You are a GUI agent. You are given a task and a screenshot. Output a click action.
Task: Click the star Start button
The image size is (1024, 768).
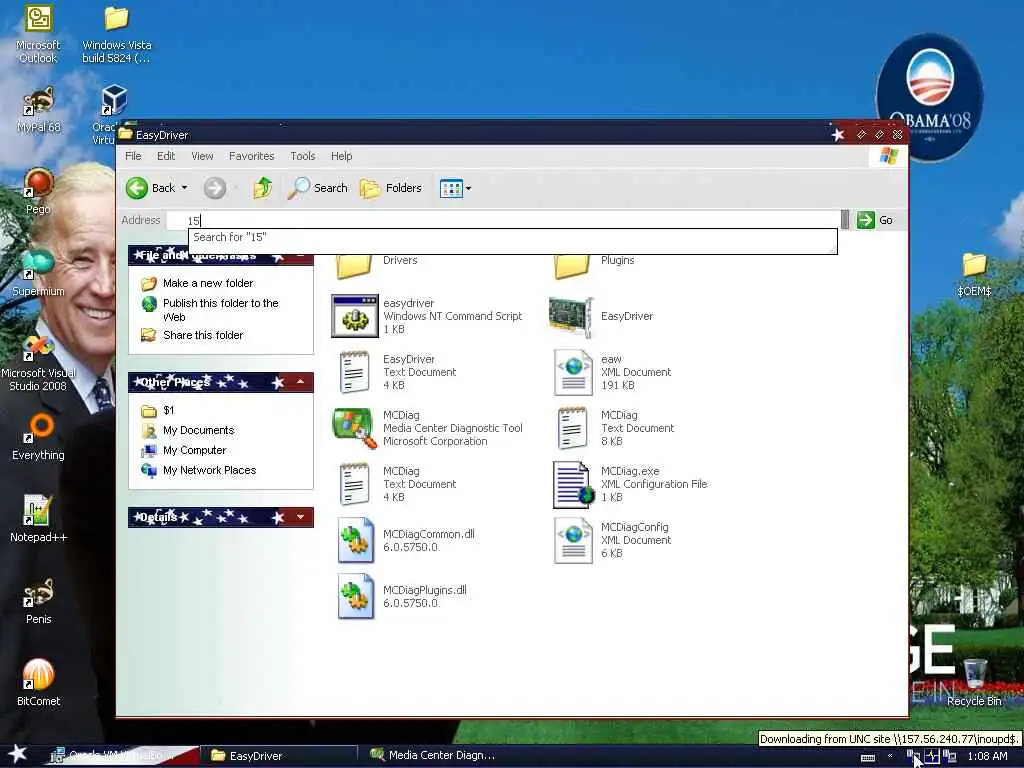pyautogui.click(x=17, y=754)
